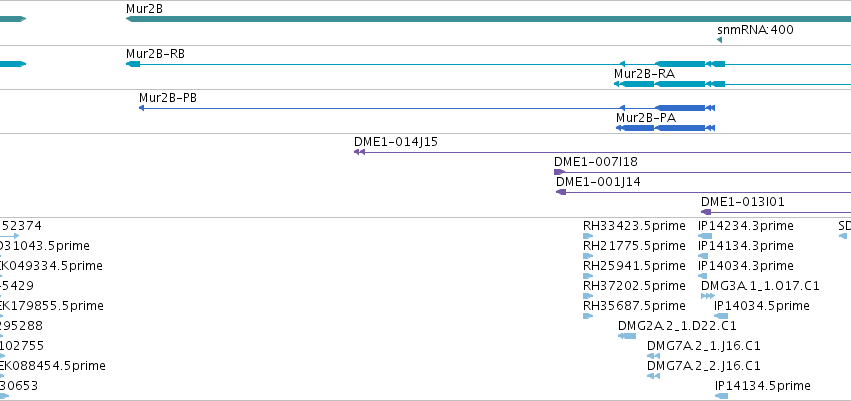Select the Mur2B-PB protein label
Image resolution: width=851 pixels, height=401 pixels.
(x=168, y=98)
